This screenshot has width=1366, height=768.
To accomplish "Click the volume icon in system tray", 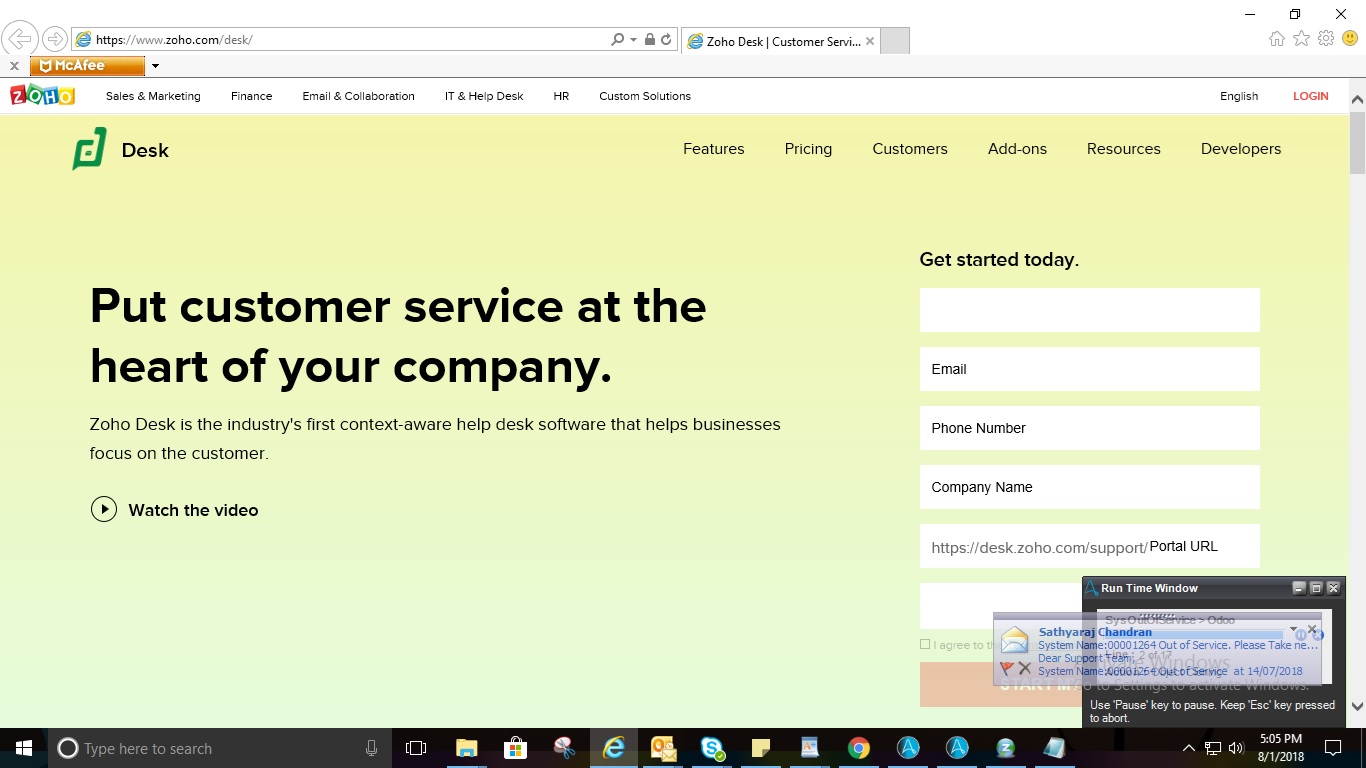I will [1237, 748].
